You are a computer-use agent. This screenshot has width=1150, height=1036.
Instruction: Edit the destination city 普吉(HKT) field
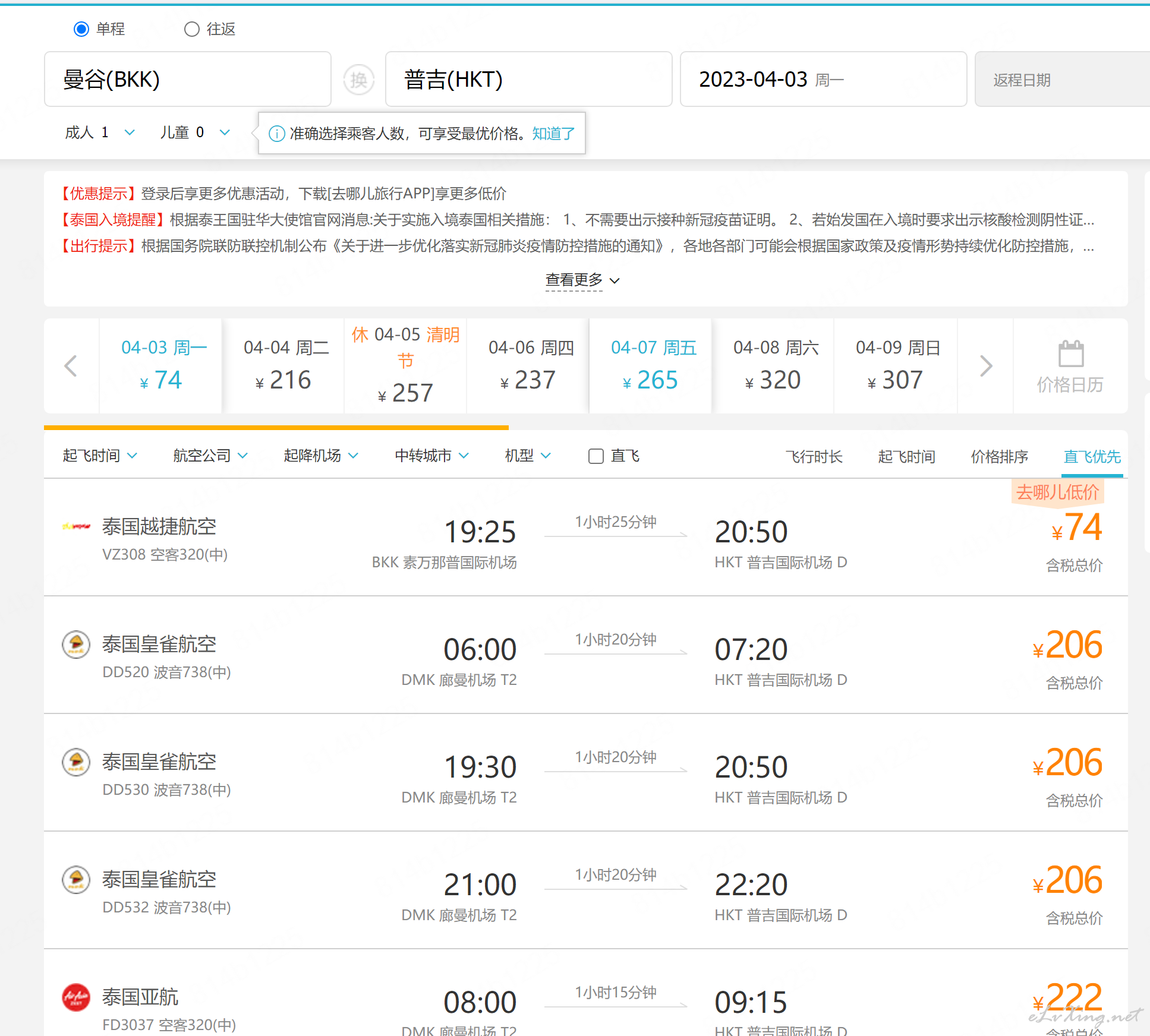pos(528,79)
